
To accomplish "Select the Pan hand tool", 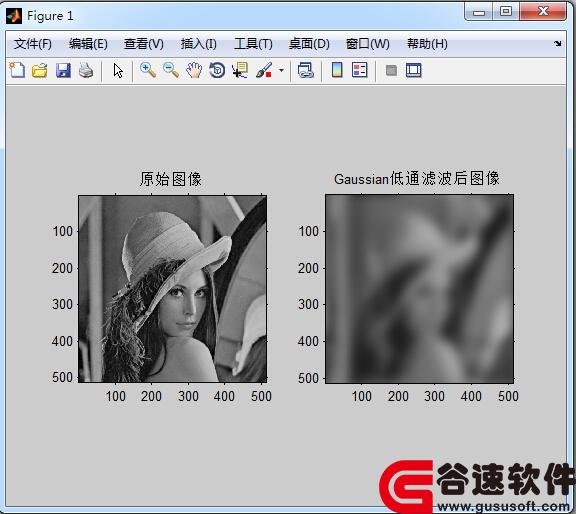I will tap(194, 70).
